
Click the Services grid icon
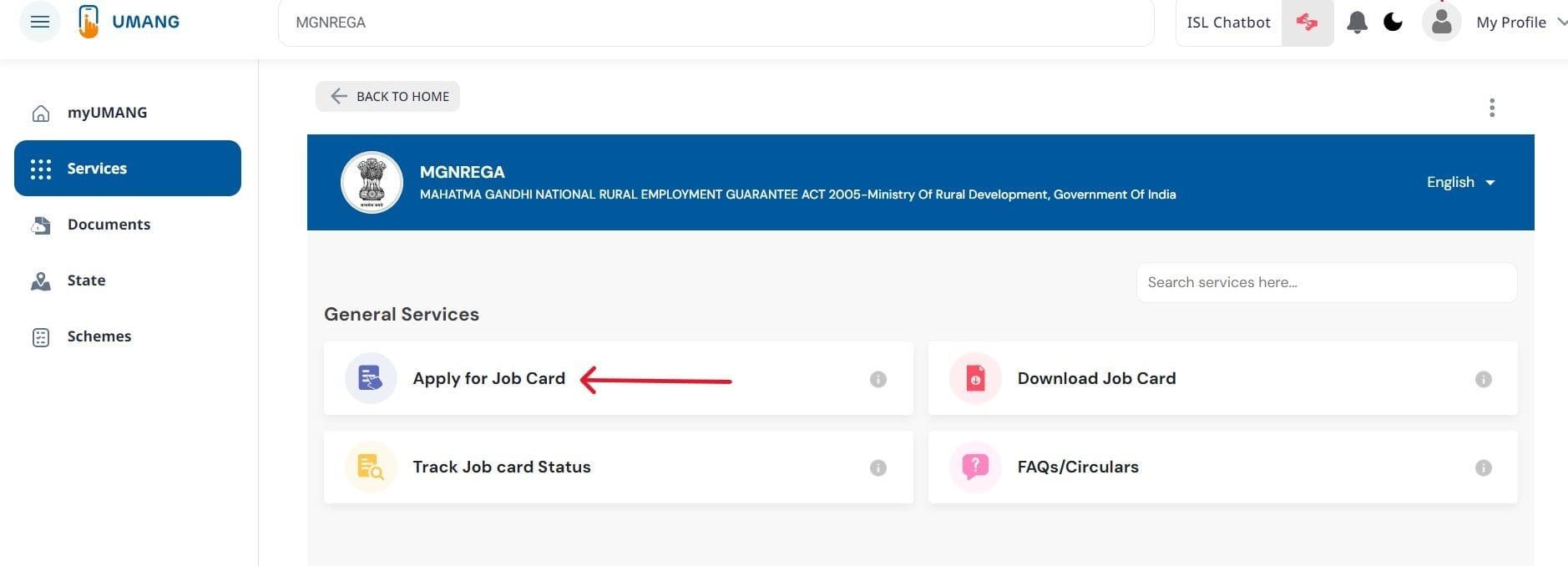tap(41, 169)
